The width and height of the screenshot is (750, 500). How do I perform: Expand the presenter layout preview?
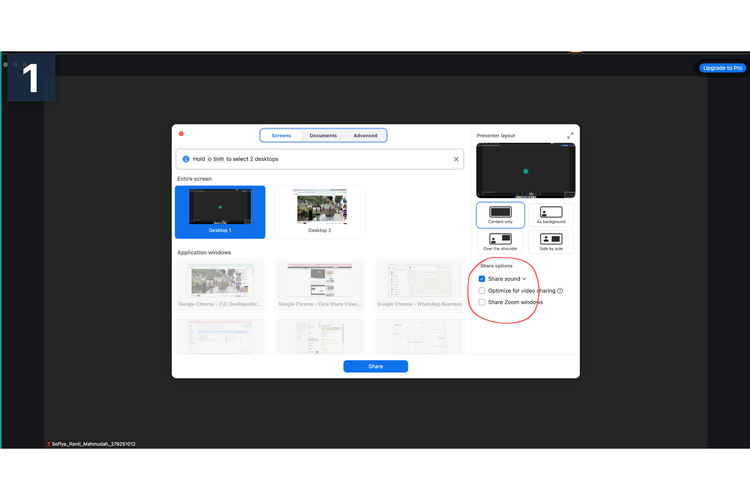click(x=570, y=135)
